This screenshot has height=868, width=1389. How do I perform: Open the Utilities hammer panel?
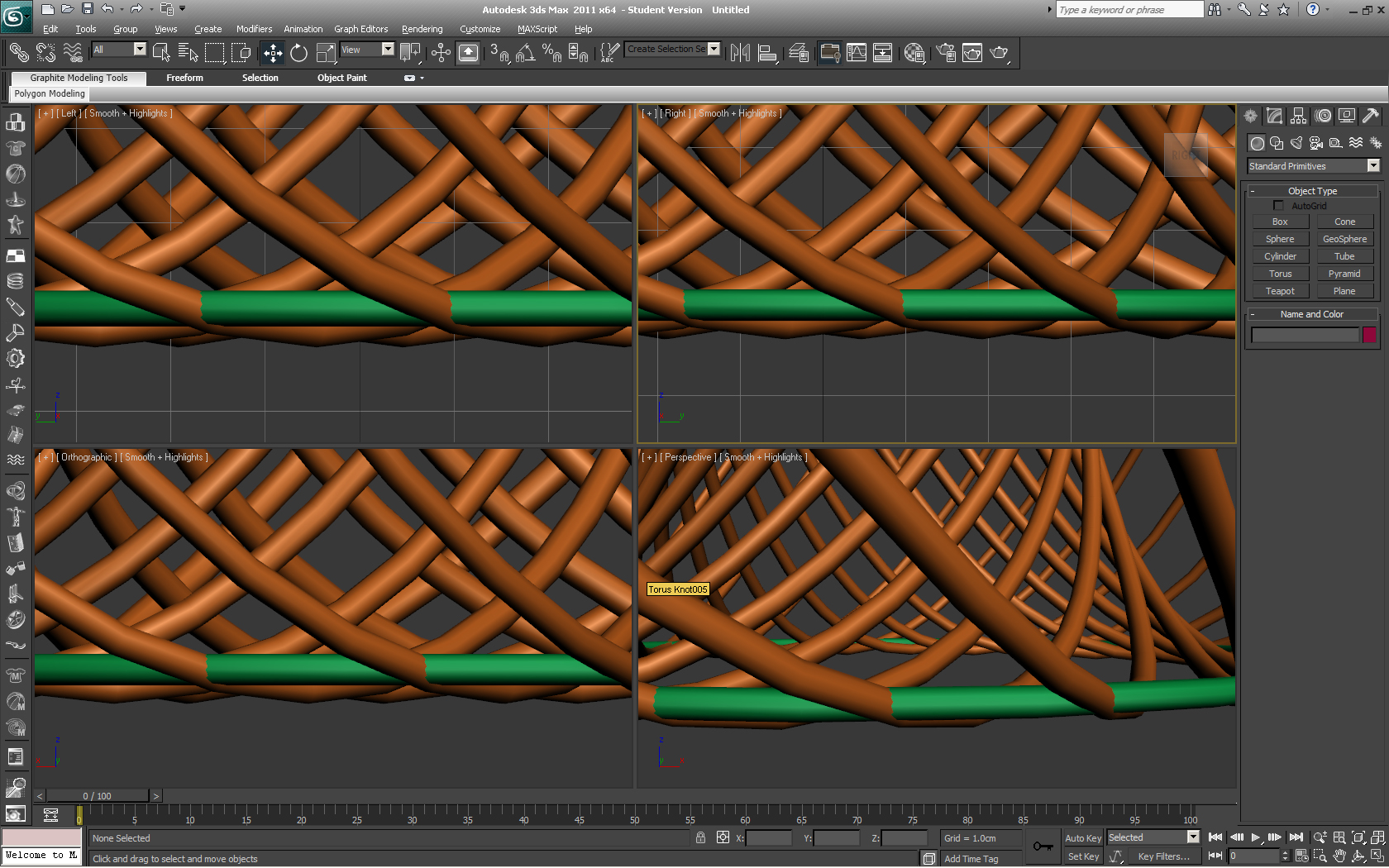point(1371,116)
